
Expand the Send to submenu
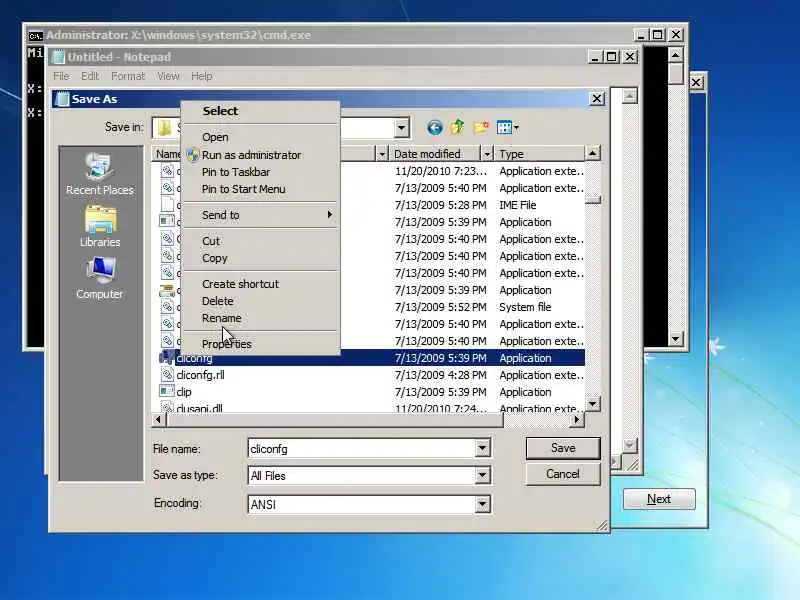pos(260,215)
